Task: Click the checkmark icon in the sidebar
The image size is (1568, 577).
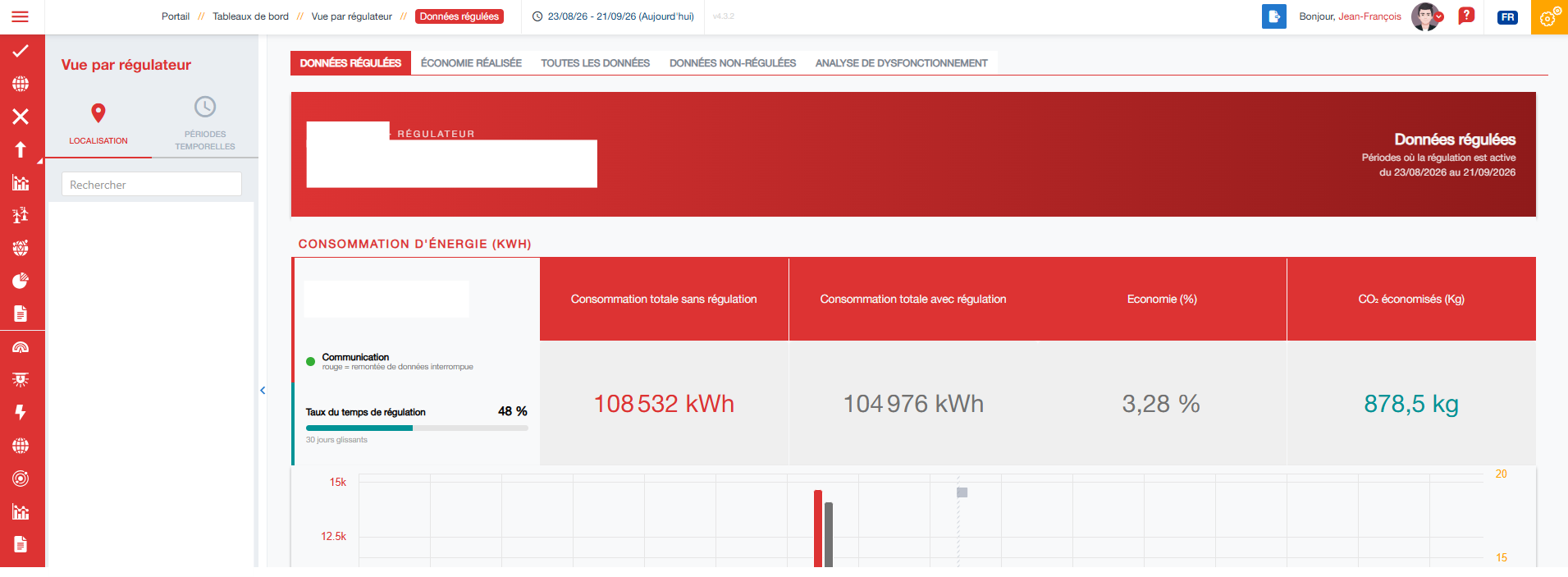Action: (21, 51)
